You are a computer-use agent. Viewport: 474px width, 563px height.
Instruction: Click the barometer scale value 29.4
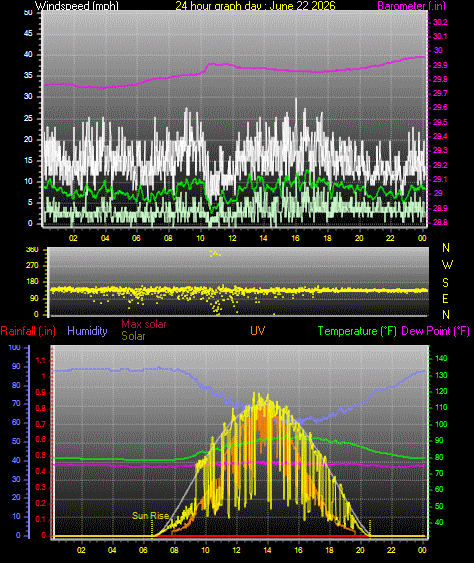coord(440,136)
